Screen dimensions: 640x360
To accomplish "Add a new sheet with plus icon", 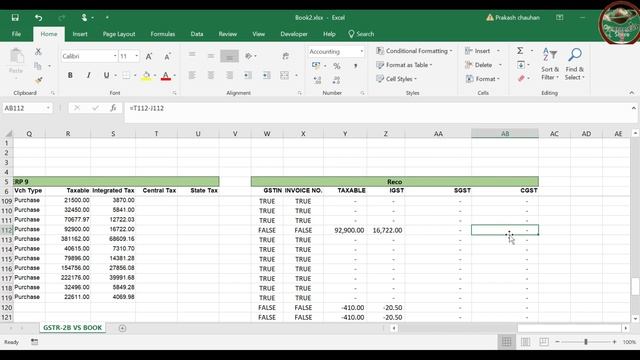I will click(x=122, y=328).
